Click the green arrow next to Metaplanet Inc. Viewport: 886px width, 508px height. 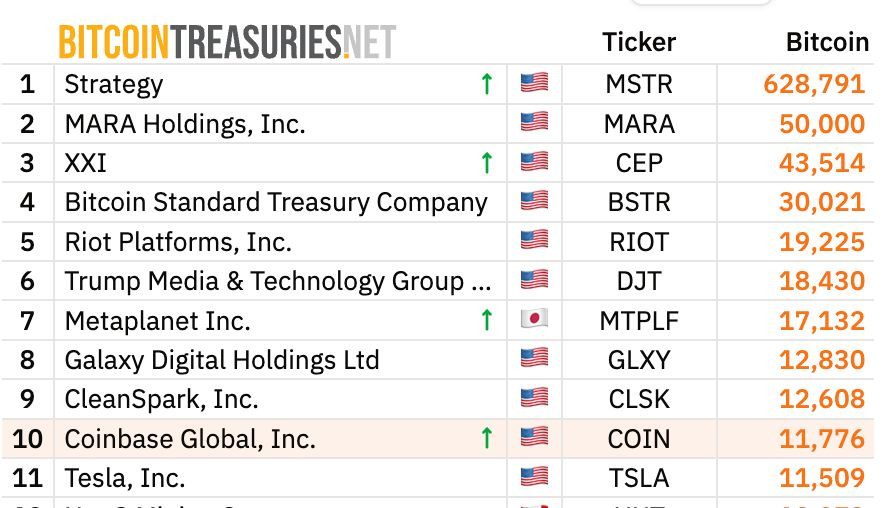click(x=487, y=320)
